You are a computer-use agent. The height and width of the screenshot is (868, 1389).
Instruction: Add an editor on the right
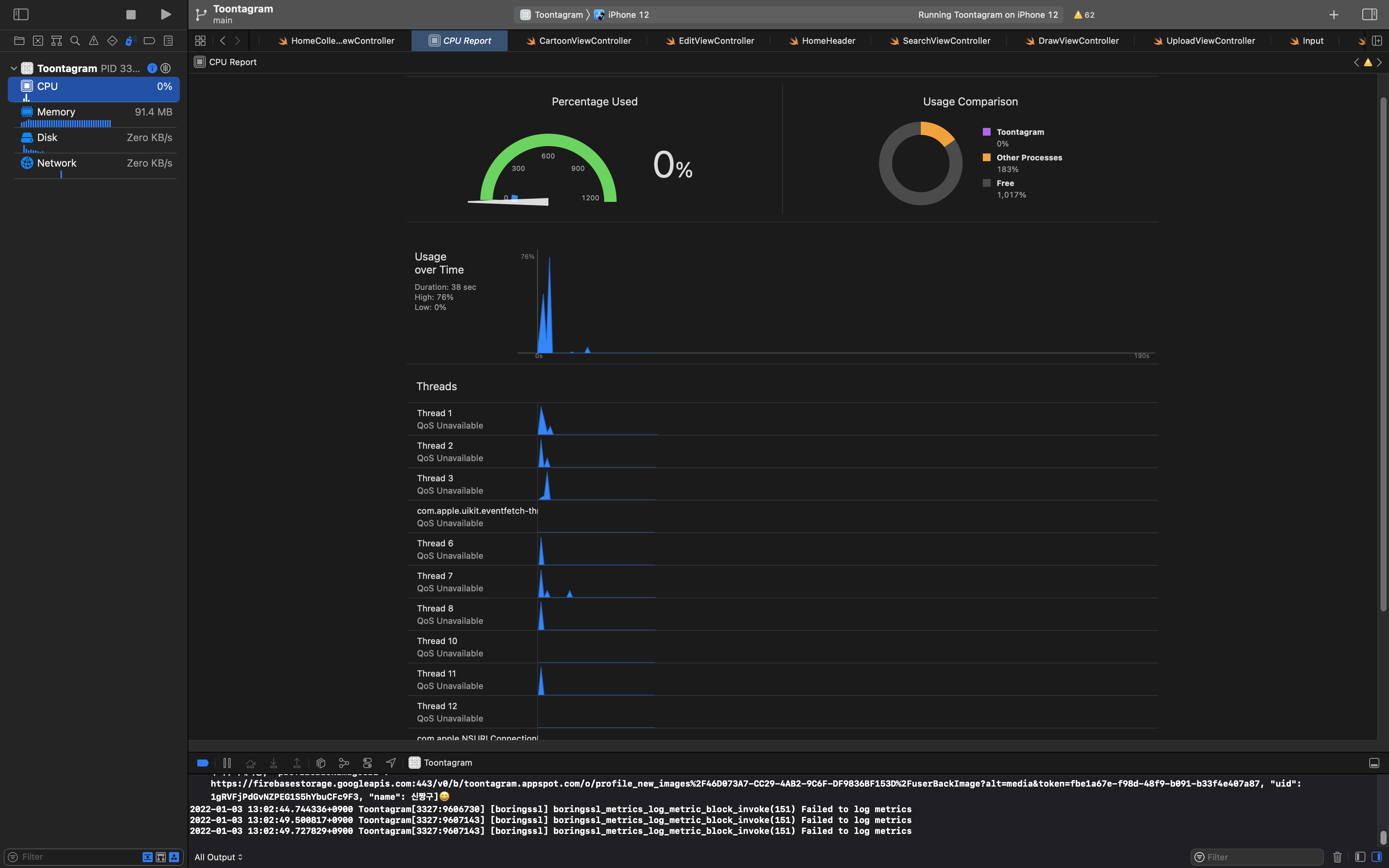click(x=1377, y=41)
